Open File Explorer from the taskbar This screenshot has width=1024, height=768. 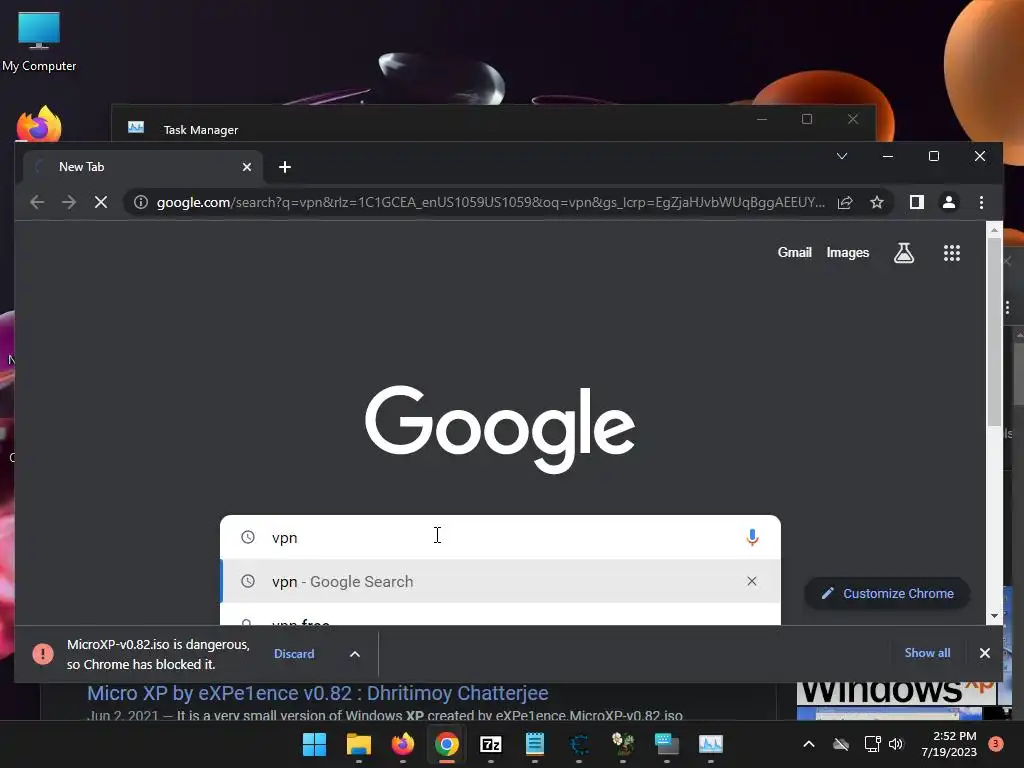[x=359, y=744]
